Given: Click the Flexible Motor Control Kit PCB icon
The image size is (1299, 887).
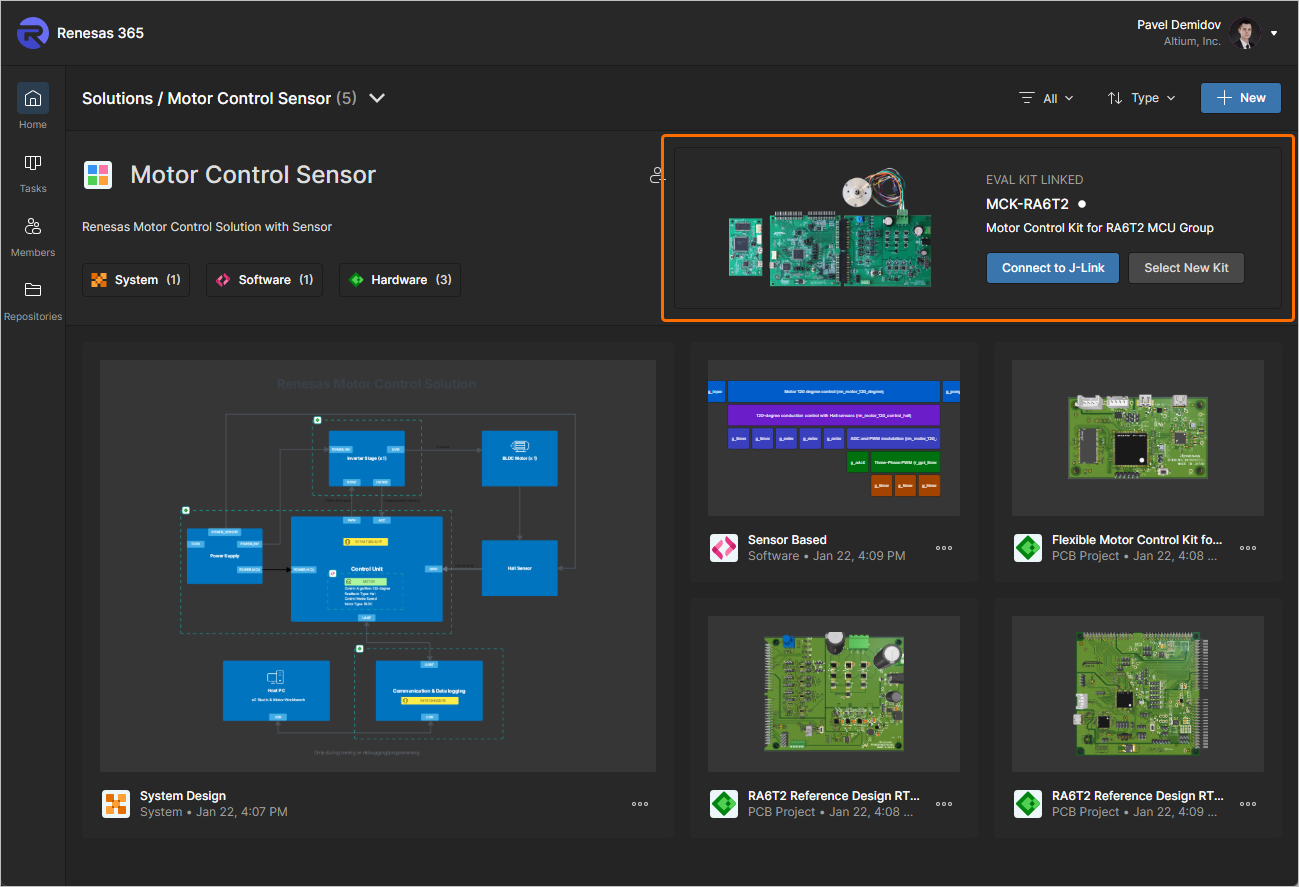Looking at the screenshot, I should (x=1028, y=548).
